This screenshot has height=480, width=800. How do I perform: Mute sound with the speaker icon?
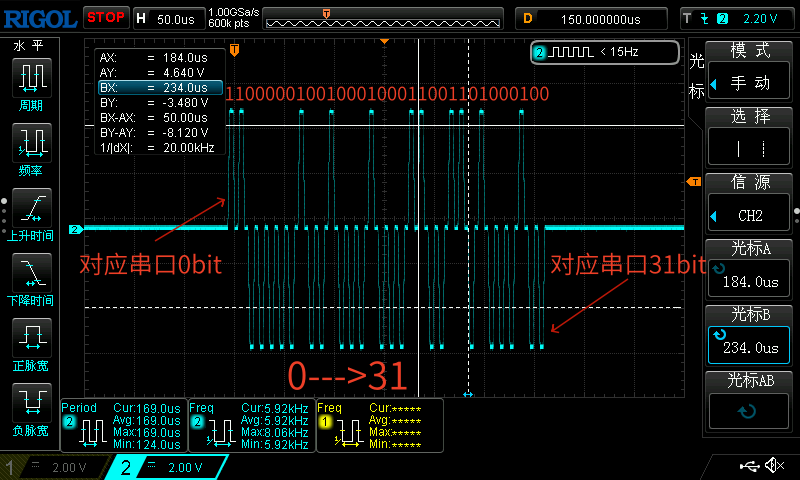point(773,465)
